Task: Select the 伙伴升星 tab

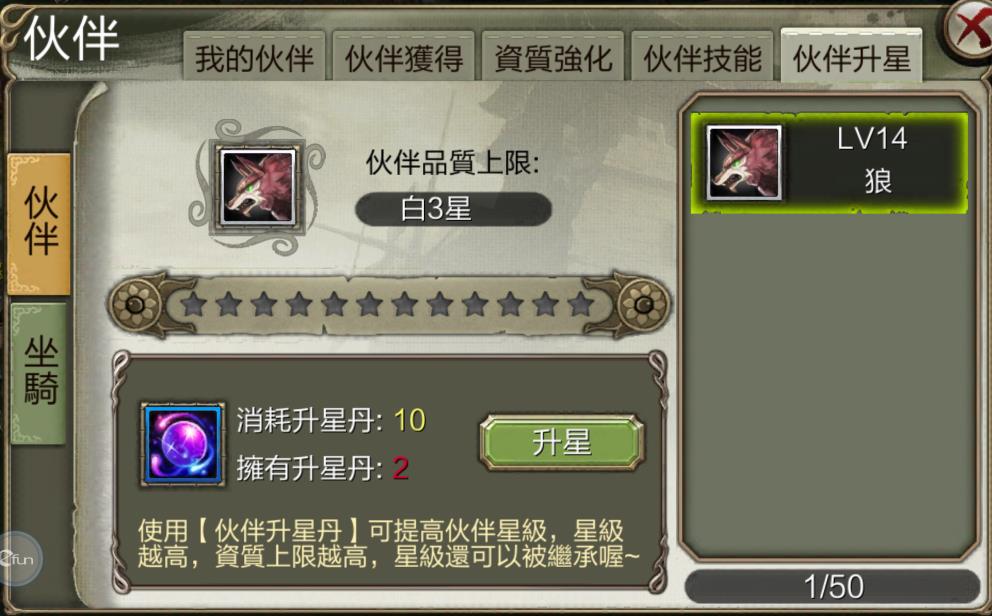Action: click(x=852, y=56)
